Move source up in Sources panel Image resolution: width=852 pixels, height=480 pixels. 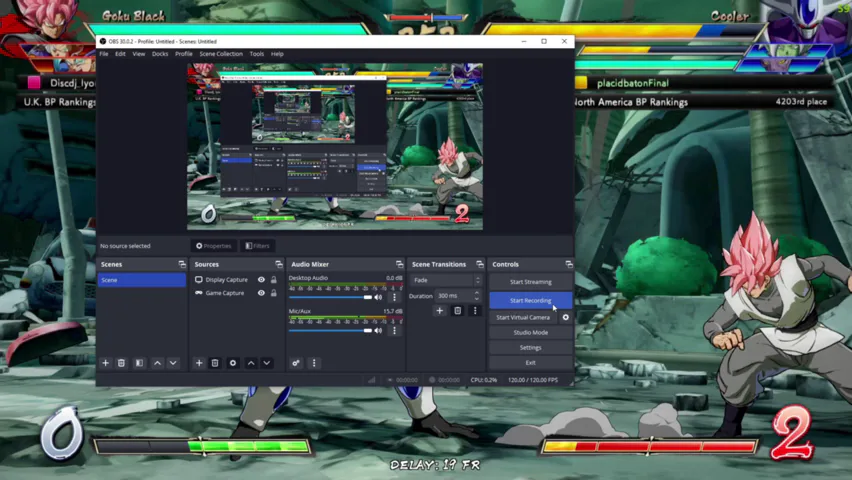250,363
